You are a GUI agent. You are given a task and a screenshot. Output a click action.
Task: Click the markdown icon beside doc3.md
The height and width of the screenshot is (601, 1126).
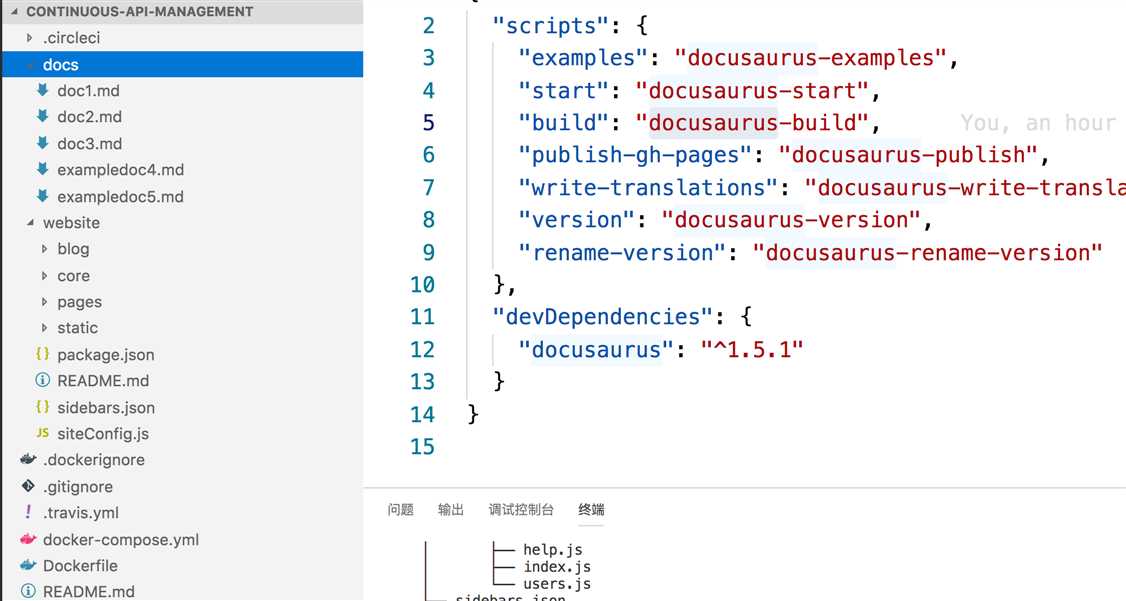coord(42,143)
